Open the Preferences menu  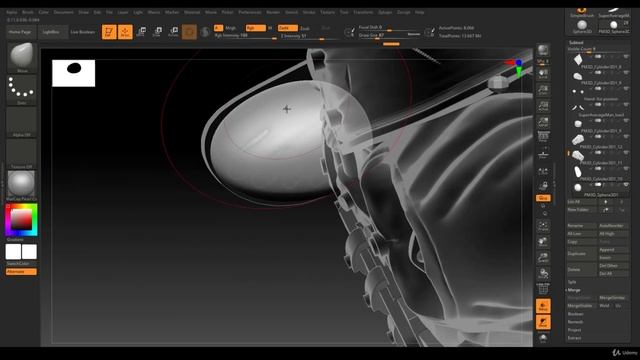click(250, 12)
